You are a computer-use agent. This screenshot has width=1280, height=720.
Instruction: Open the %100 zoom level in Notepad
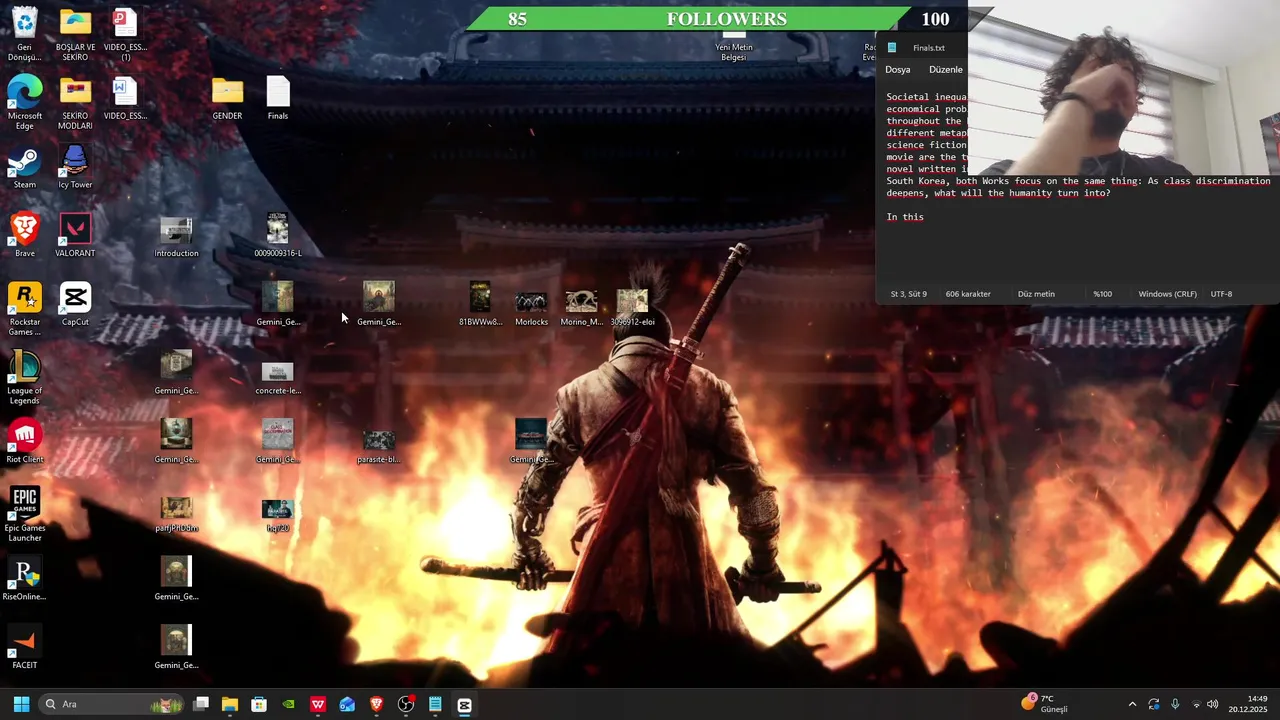click(x=1102, y=294)
